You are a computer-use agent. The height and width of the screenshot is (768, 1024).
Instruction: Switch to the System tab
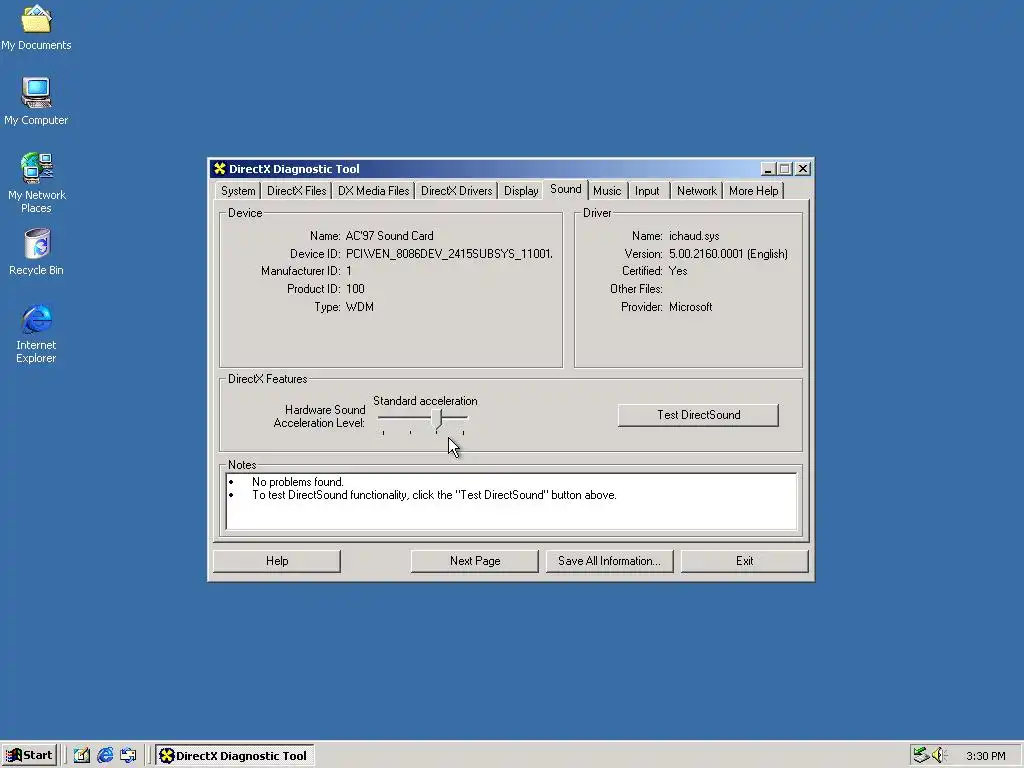238,191
